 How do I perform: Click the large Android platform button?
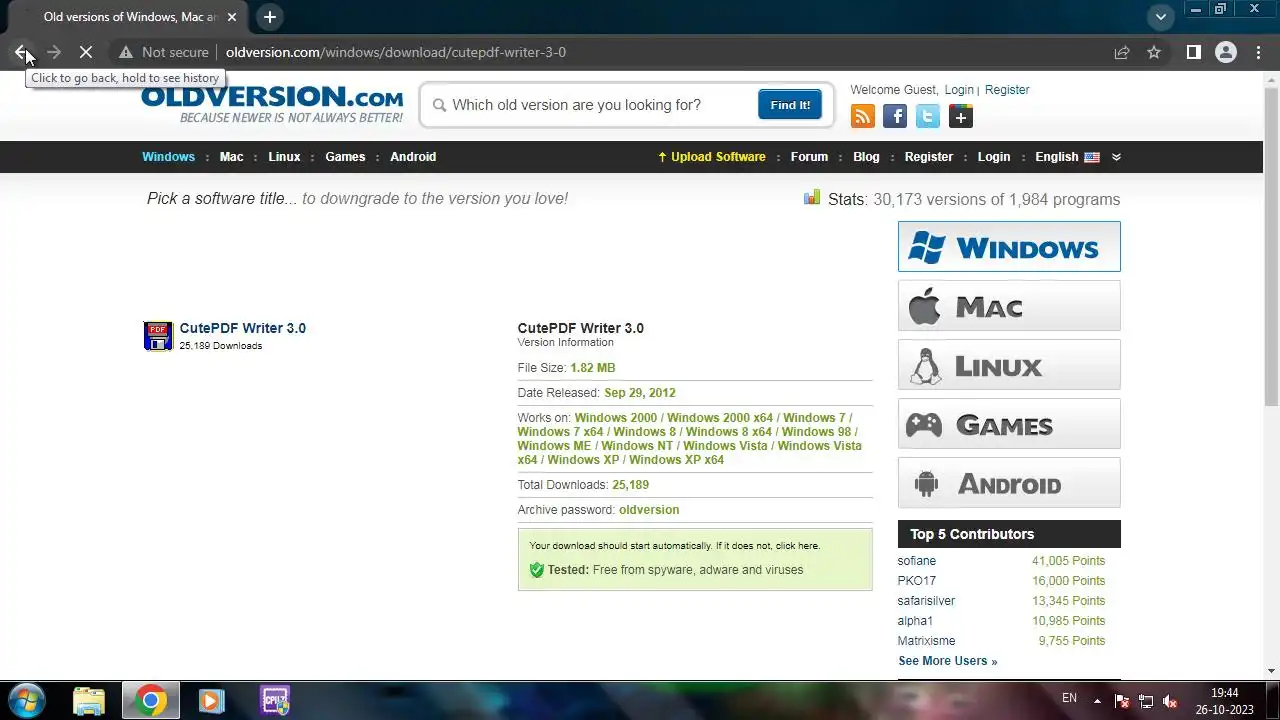pyautogui.click(x=1009, y=482)
